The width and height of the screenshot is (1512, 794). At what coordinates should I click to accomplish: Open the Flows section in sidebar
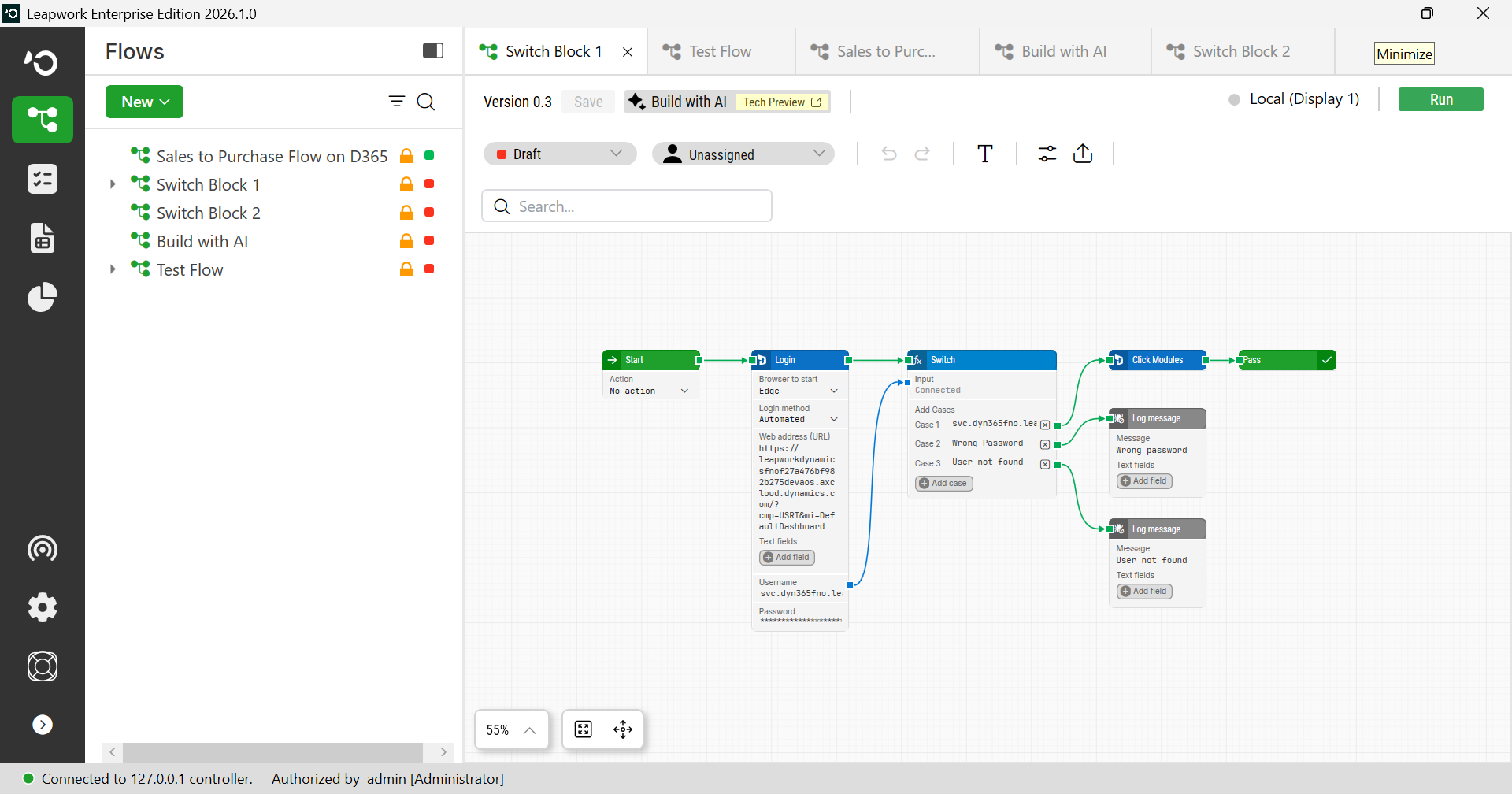click(43, 120)
